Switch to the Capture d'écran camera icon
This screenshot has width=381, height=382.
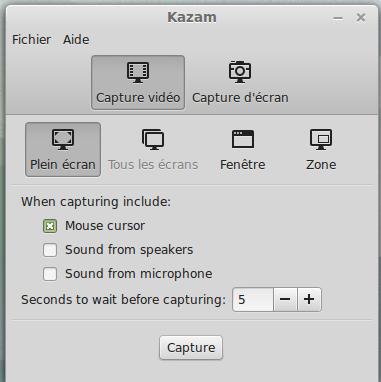(240, 72)
